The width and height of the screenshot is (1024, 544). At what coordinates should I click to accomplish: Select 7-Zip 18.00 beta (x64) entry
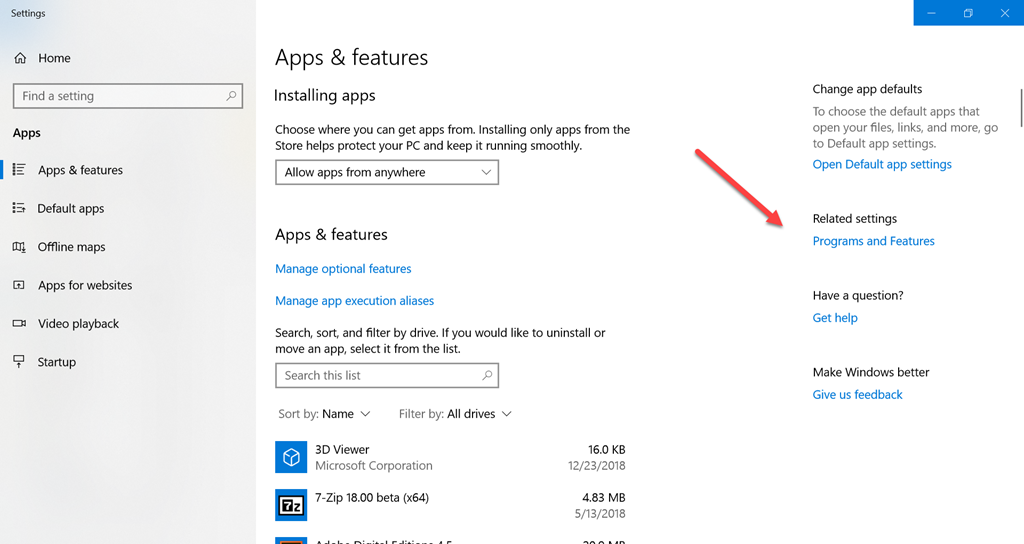coord(372,498)
